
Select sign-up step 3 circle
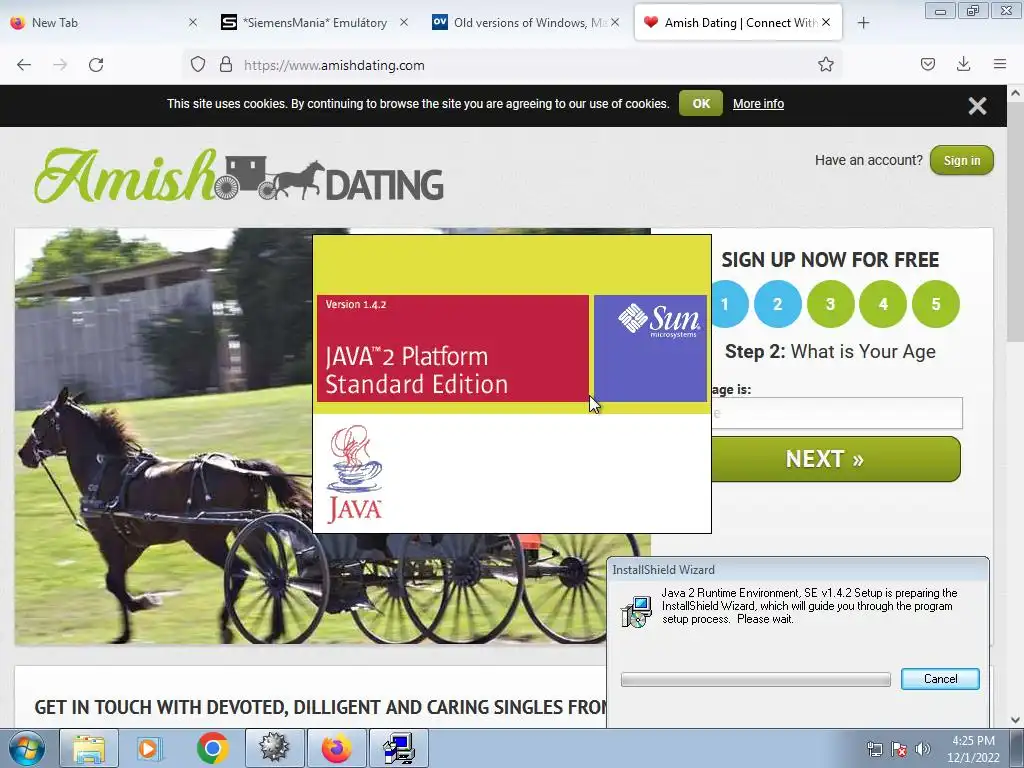[x=830, y=304]
